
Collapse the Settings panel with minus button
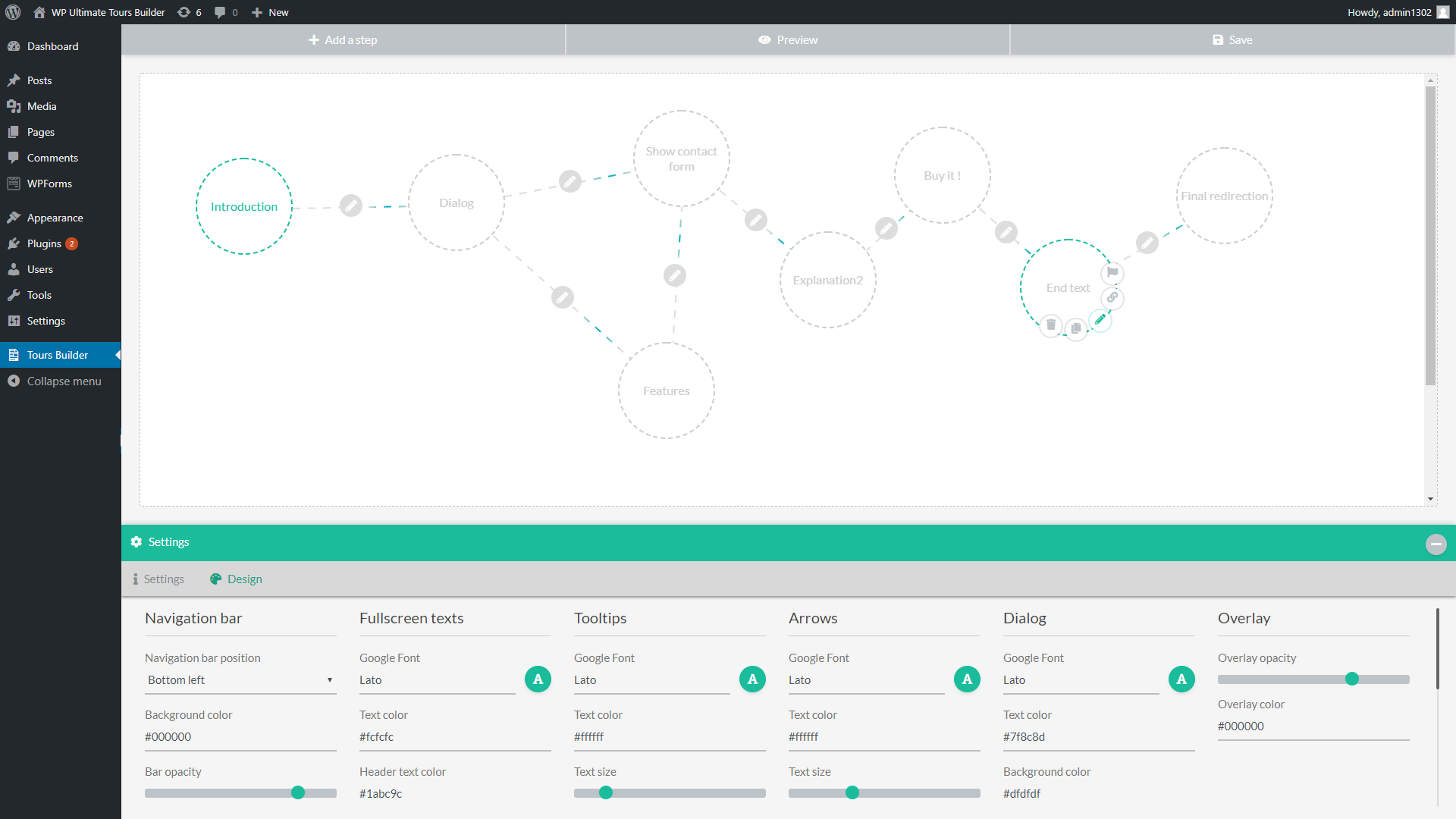point(1436,544)
